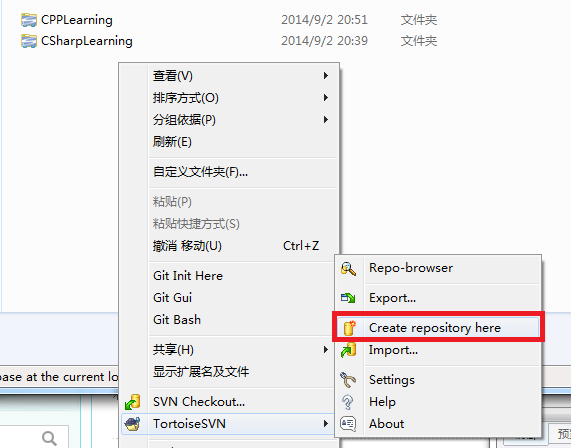Image resolution: width=571 pixels, height=448 pixels.
Task: Click the About info card icon
Action: click(348, 424)
